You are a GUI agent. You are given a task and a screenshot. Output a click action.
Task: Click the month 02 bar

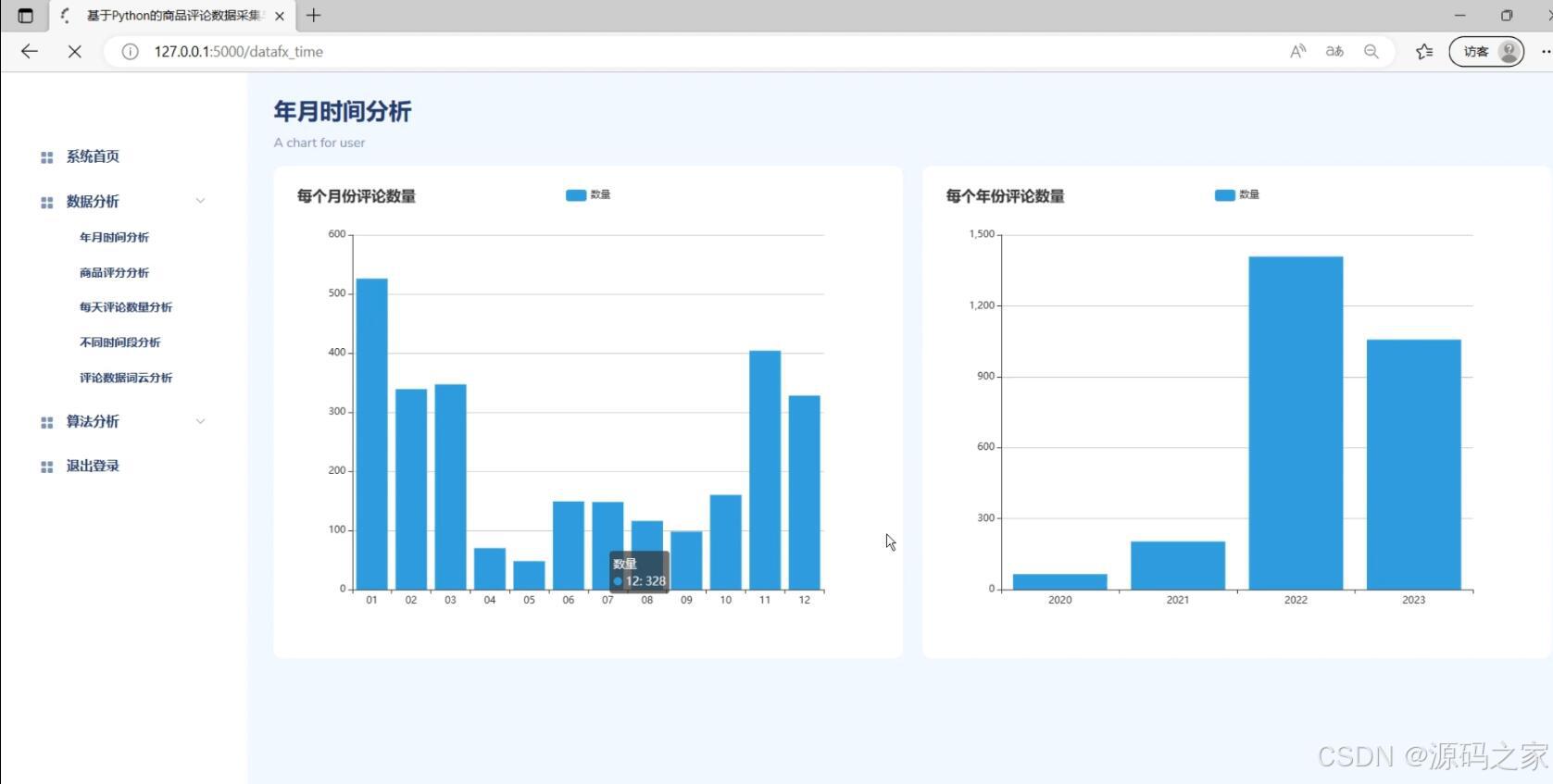(x=411, y=489)
